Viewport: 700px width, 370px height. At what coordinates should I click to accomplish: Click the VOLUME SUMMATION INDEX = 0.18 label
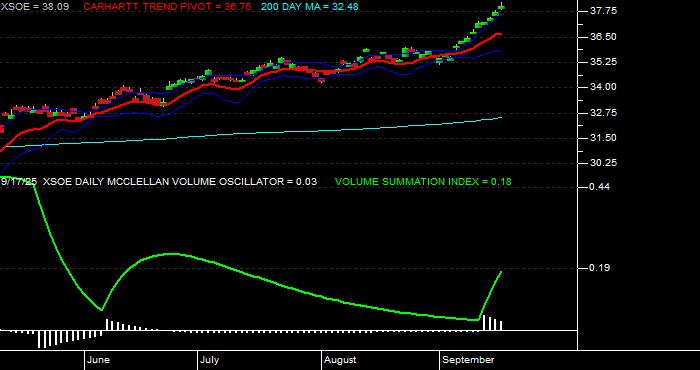pyautogui.click(x=423, y=182)
